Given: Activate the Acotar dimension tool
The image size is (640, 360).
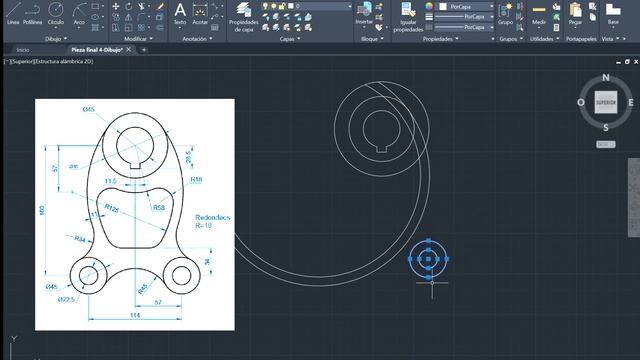Looking at the screenshot, I should (x=200, y=13).
